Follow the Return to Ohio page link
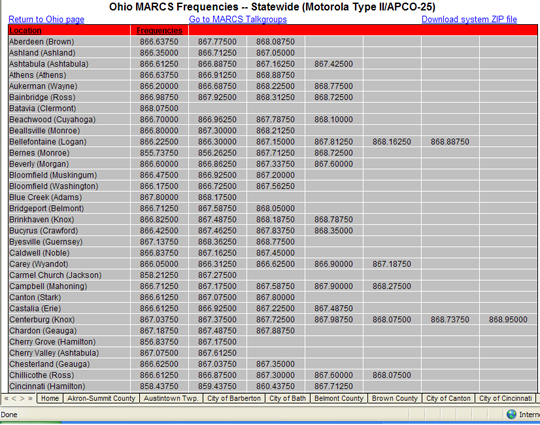Image resolution: width=540 pixels, height=425 pixels. pos(46,19)
